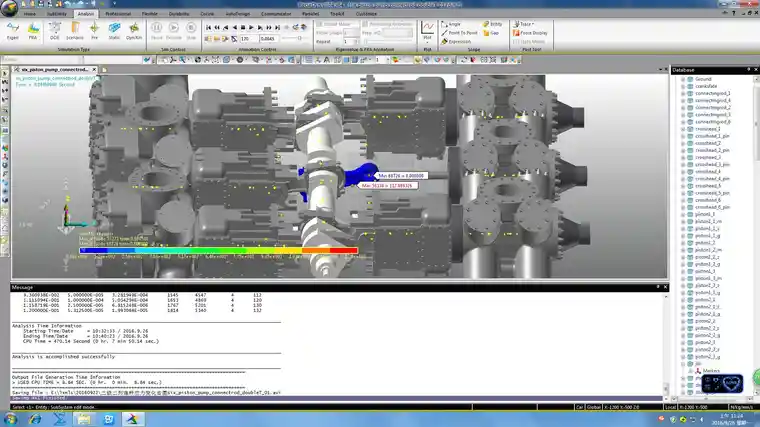Select the Point To Point scope tool
The width and height of the screenshot is (760, 427).
coord(459,33)
